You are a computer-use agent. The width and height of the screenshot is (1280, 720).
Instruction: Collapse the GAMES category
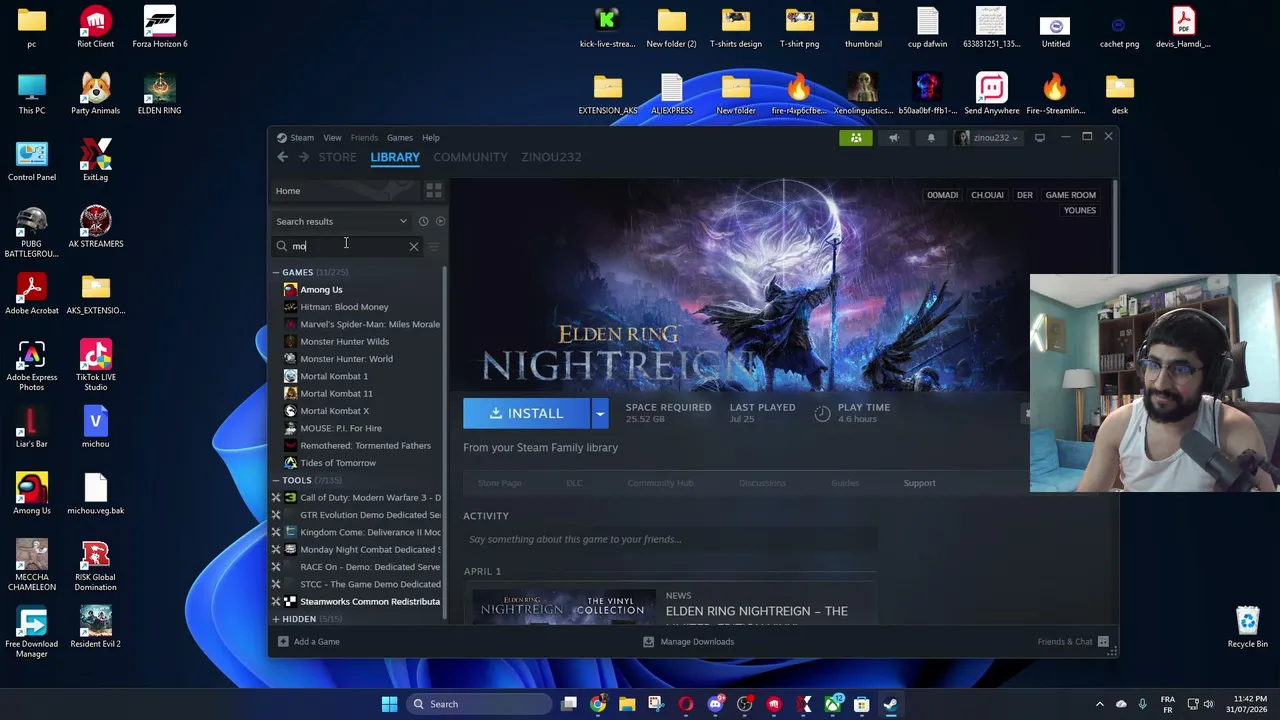click(276, 272)
